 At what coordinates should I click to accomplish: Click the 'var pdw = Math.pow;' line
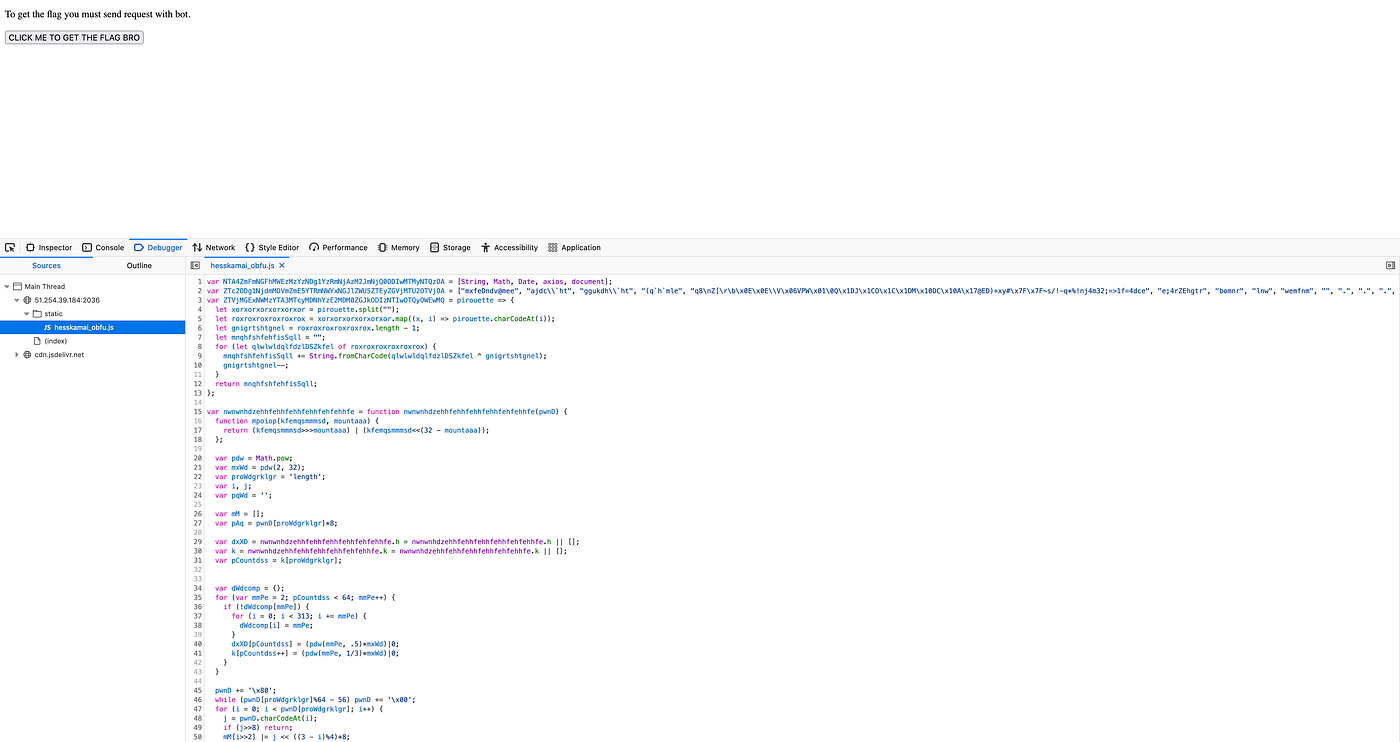pyautogui.click(x=252, y=458)
